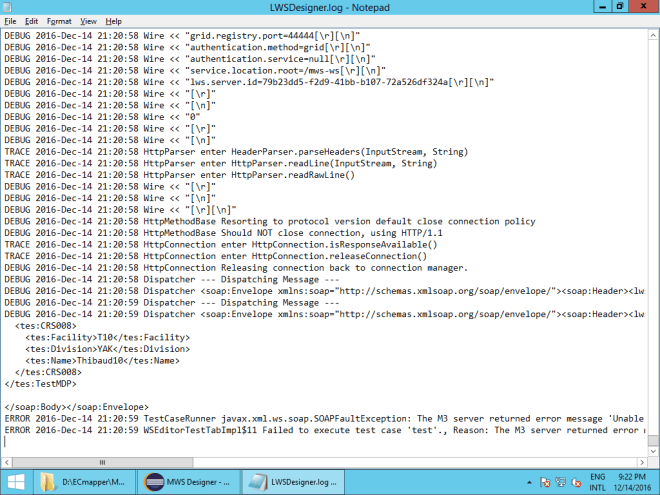Open the Edit menu
The width and height of the screenshot is (660, 495).
click(32, 20)
